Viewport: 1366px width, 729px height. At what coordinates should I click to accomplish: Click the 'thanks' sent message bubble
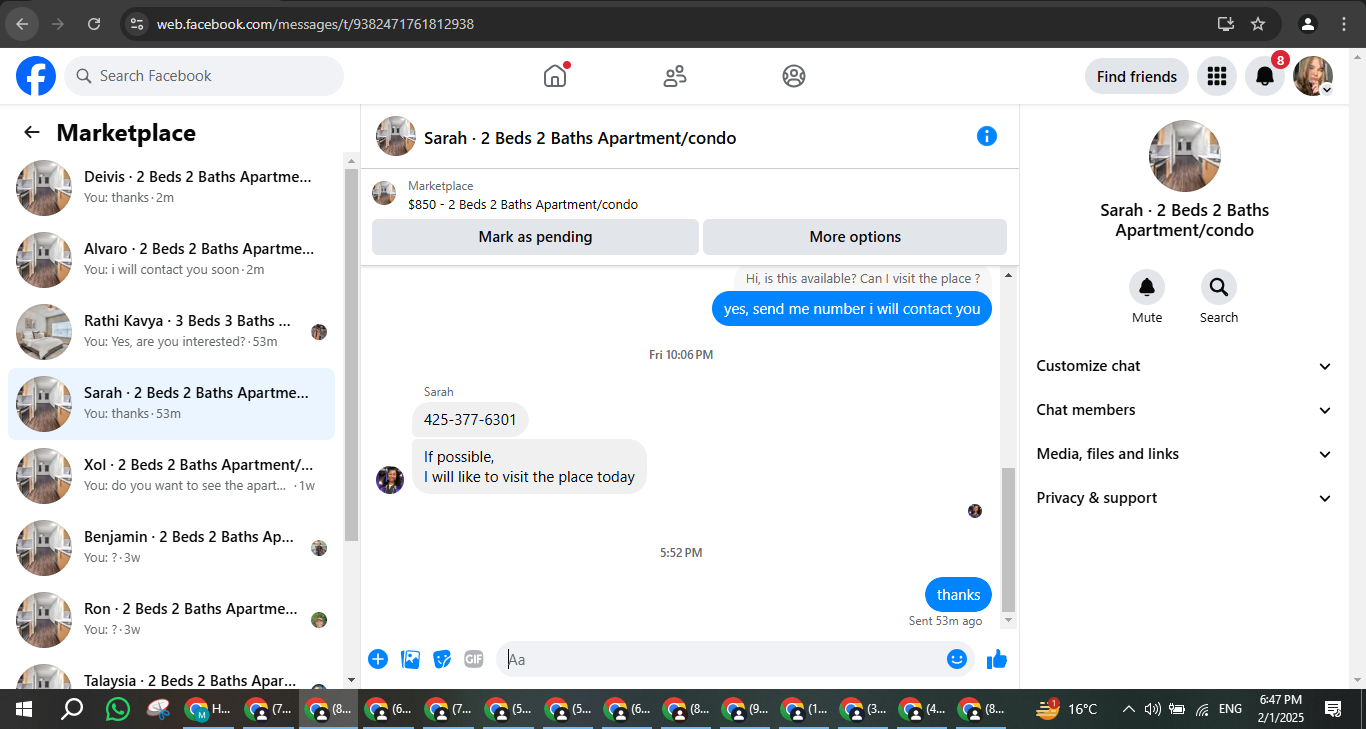point(958,595)
